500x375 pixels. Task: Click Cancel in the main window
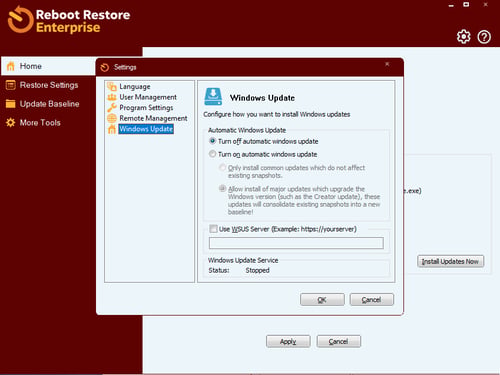click(x=338, y=341)
